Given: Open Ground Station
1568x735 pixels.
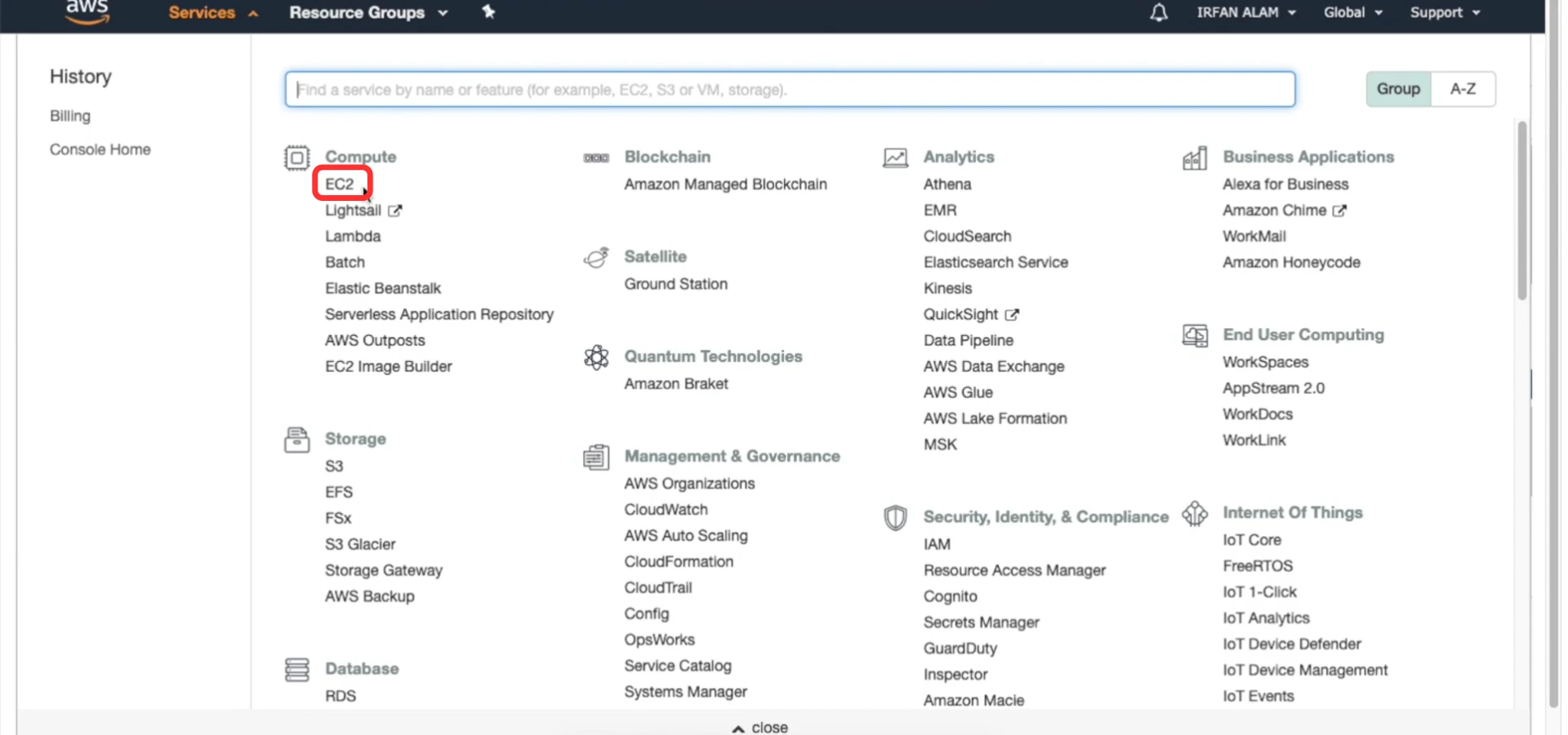Looking at the screenshot, I should [675, 284].
